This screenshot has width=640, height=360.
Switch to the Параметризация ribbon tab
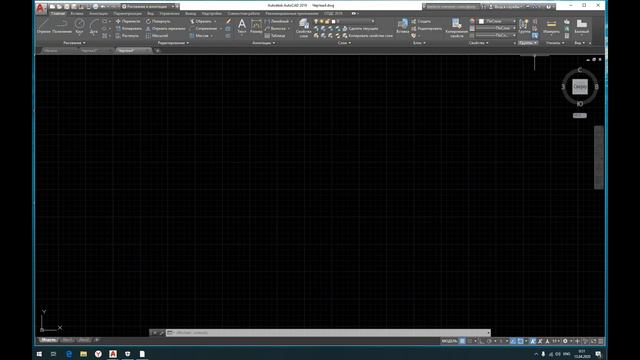[x=127, y=13]
